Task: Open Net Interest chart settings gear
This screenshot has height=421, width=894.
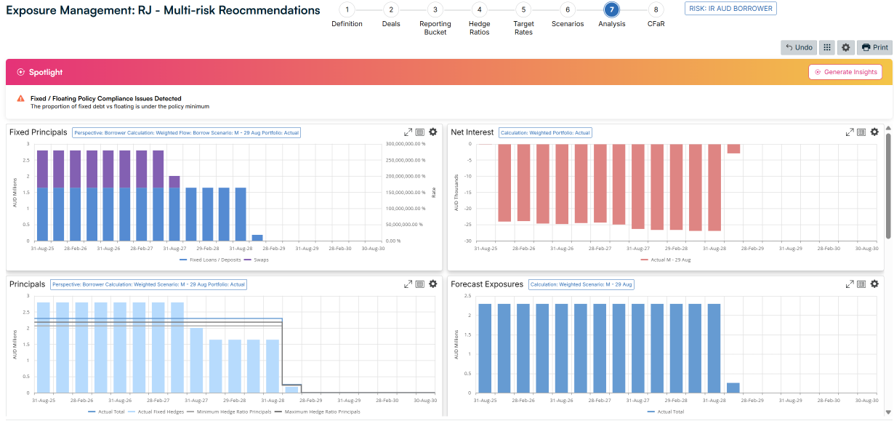Action: (874, 132)
